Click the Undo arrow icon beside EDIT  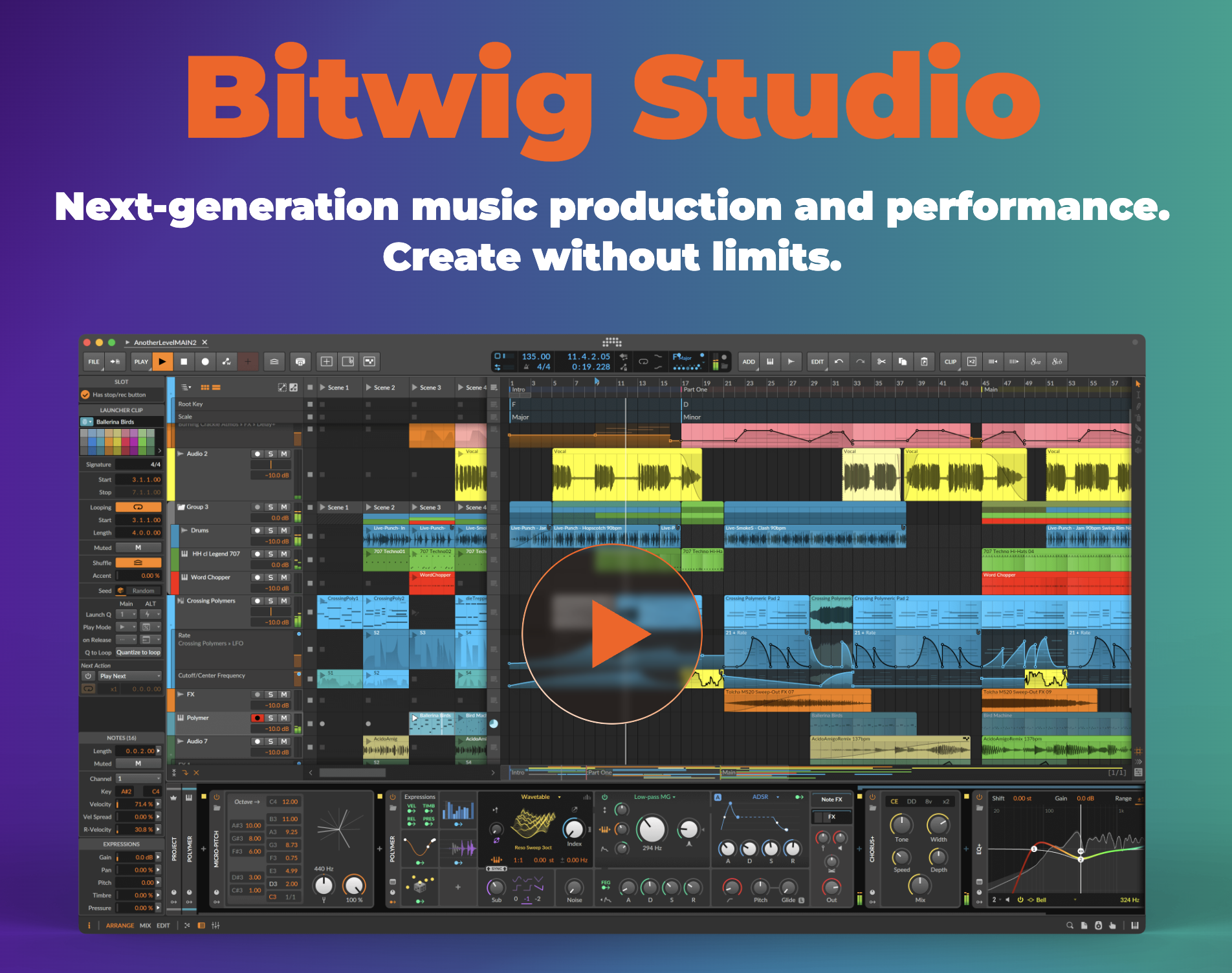click(839, 361)
